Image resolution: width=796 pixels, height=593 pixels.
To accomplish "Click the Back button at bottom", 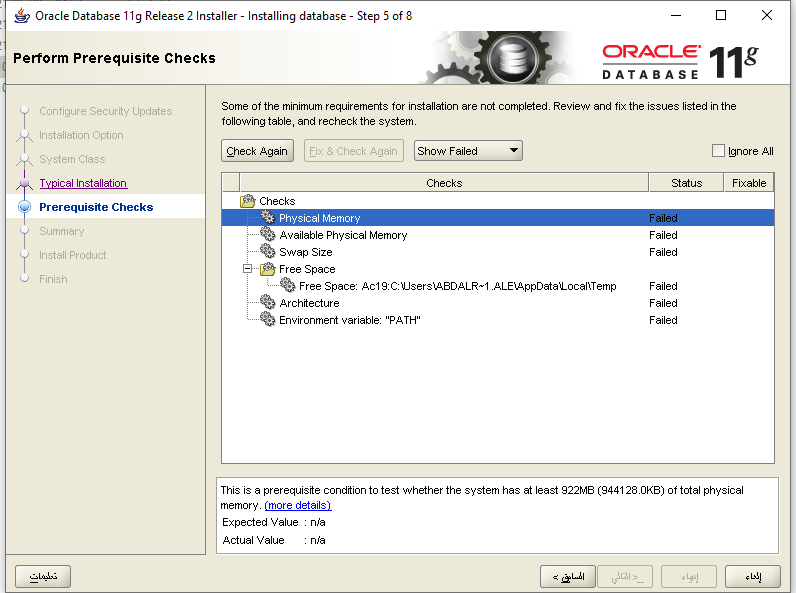I will tap(567, 576).
